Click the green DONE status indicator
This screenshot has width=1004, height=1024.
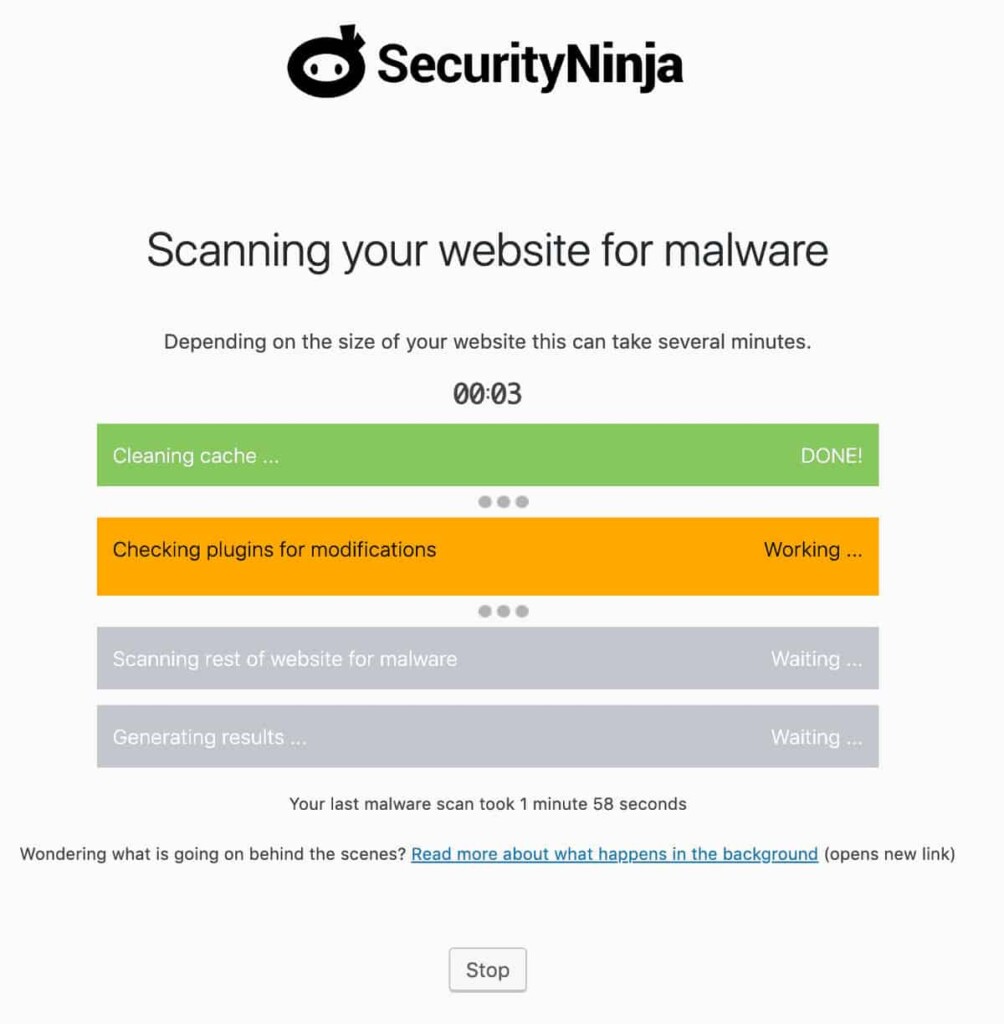point(831,455)
